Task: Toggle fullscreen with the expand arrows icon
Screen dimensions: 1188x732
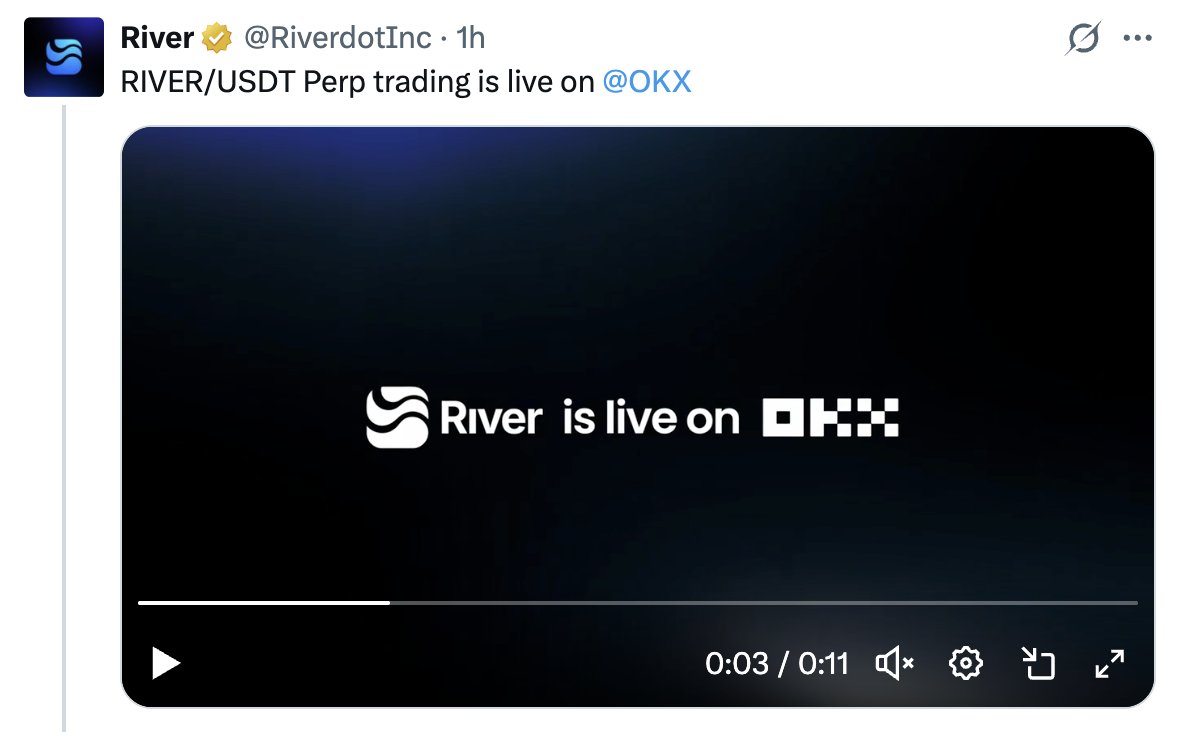Action: (1110, 663)
